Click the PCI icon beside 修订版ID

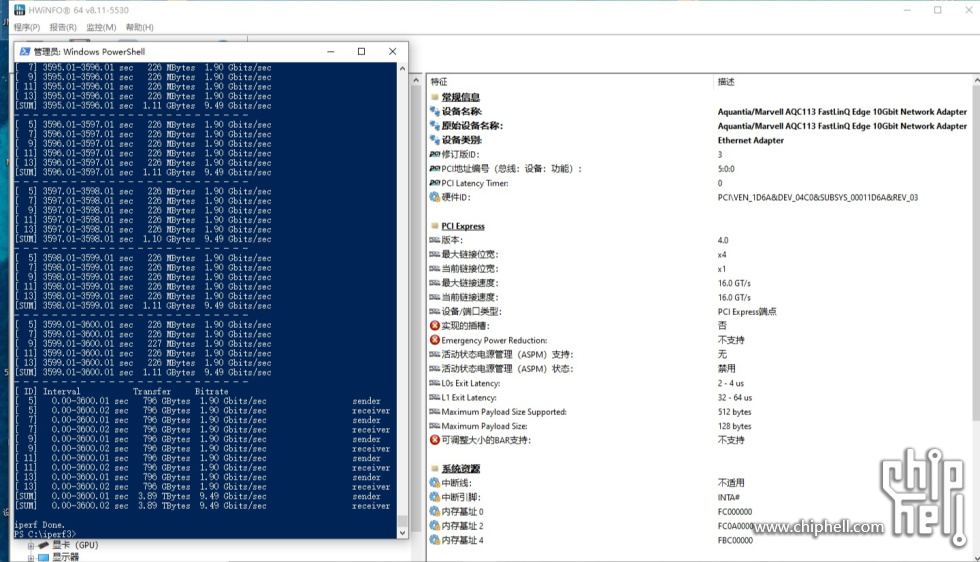coord(434,155)
